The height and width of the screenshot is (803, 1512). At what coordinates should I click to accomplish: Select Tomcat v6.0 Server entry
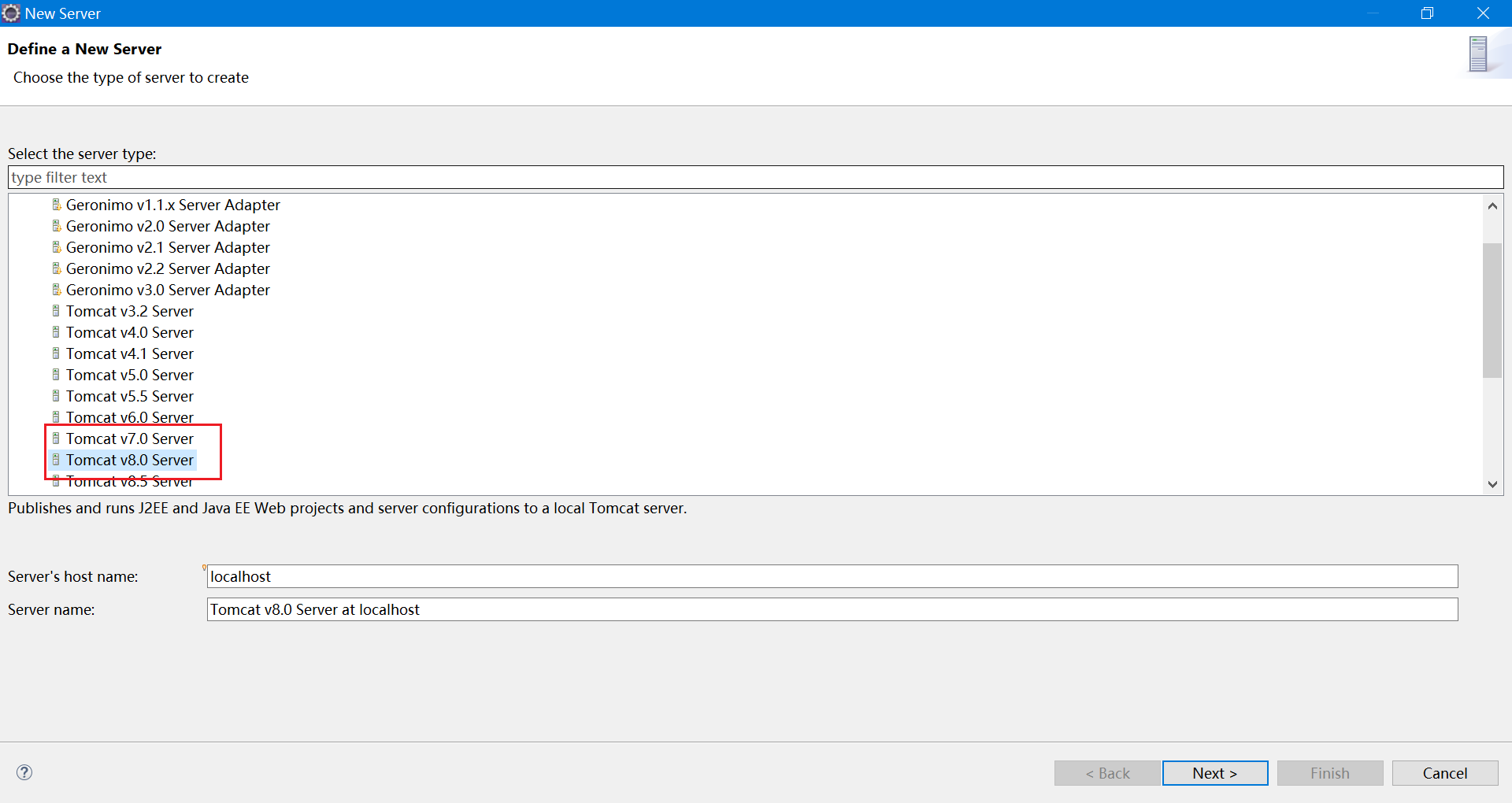(129, 417)
